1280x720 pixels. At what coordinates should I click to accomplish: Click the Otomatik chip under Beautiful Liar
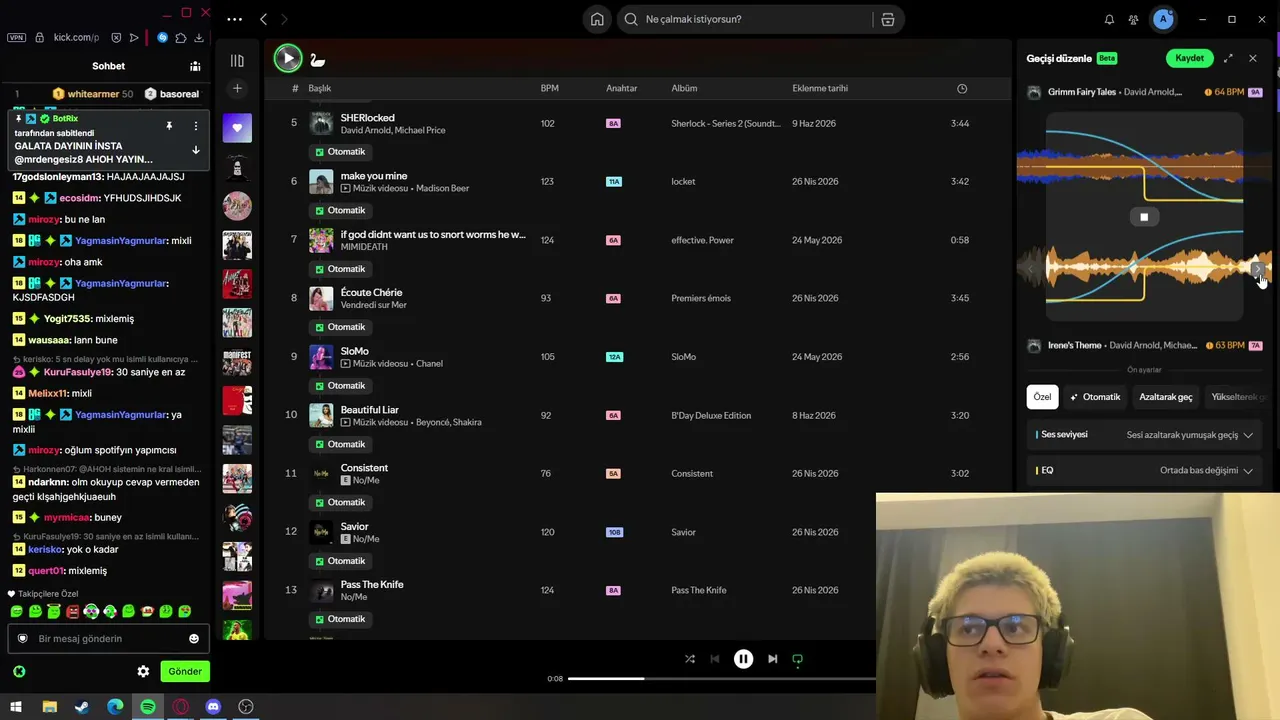(x=341, y=444)
